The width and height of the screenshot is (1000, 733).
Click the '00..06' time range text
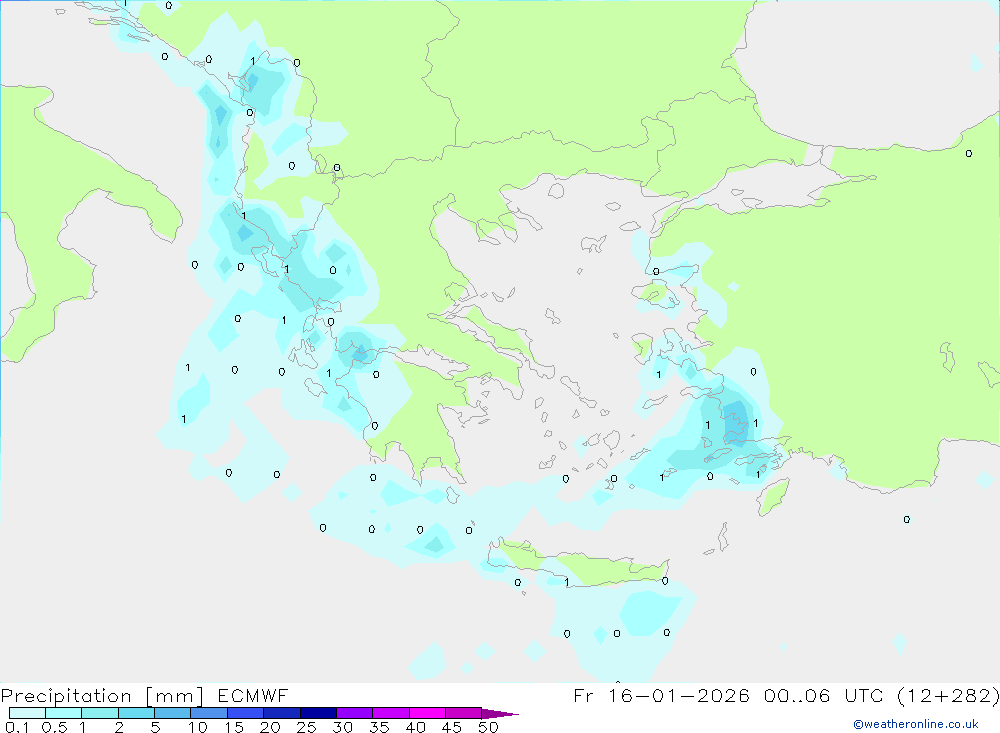[797, 695]
